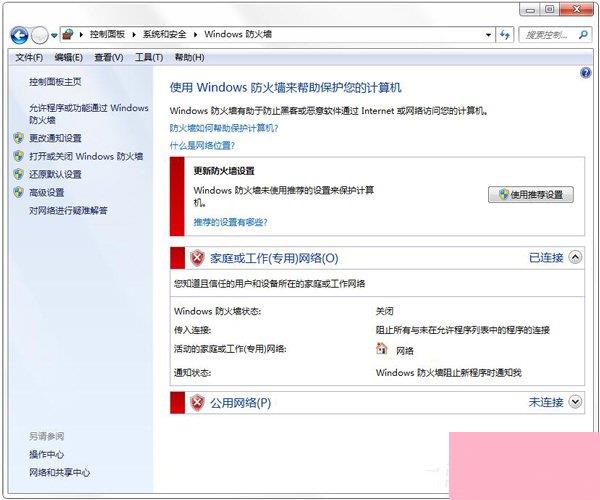Click the blue help question mark icon
The image size is (600, 500).
[x=585, y=73]
